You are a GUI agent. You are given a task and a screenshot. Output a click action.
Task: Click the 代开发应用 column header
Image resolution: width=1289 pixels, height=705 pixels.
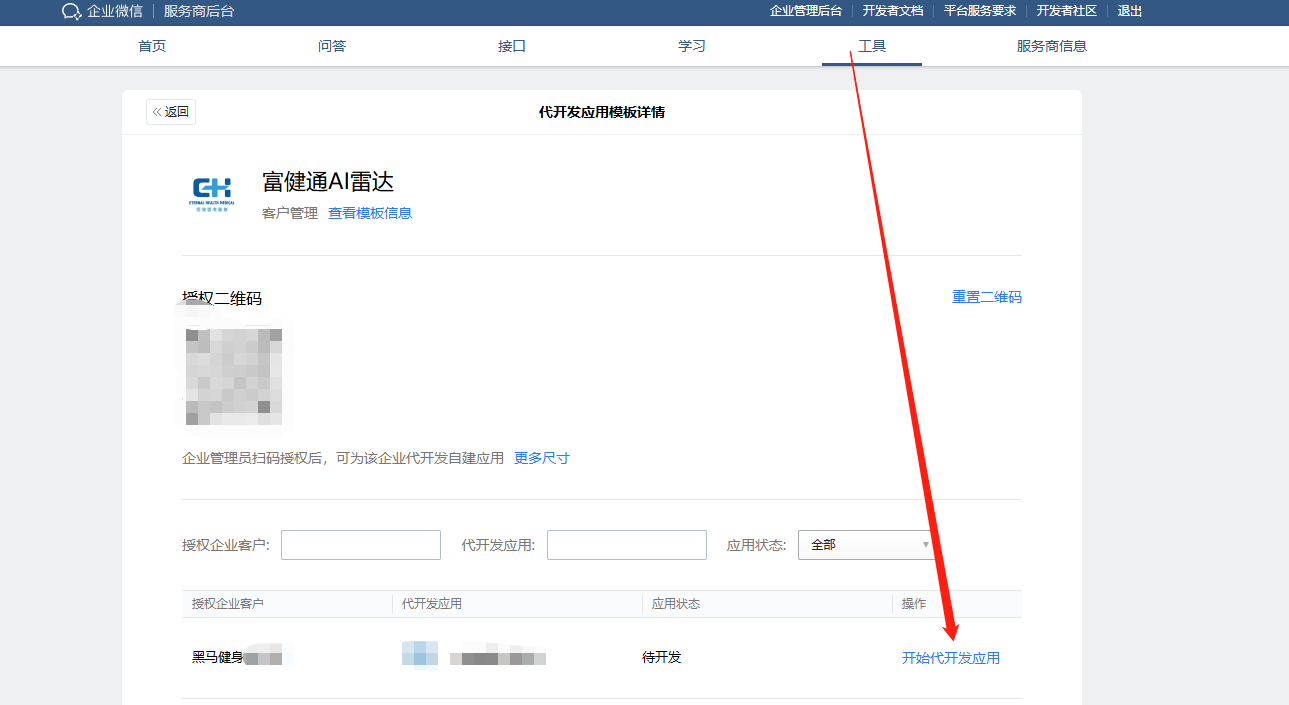click(432, 604)
